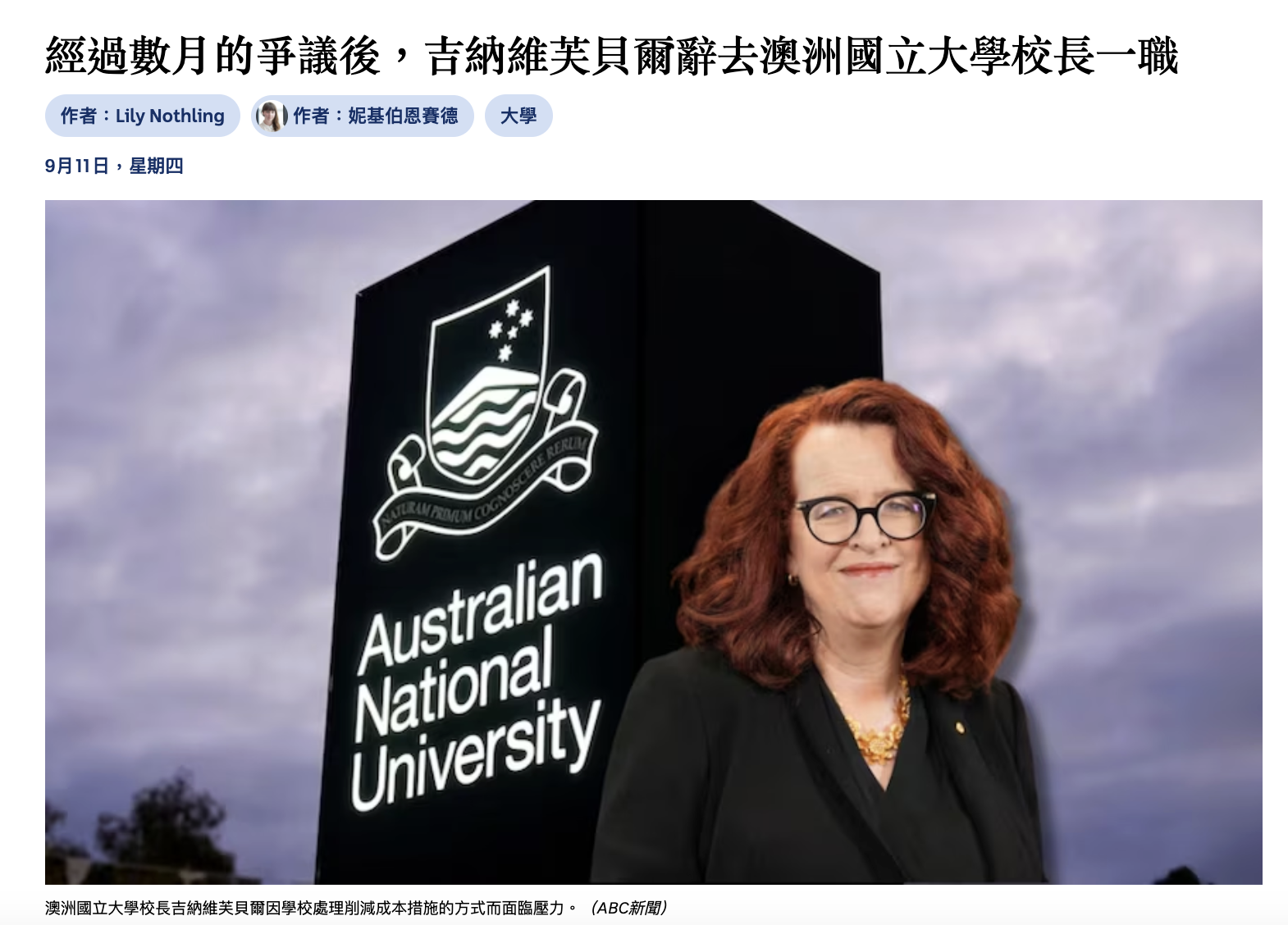Click the avatar photo of 妮基伯恩賽德
This screenshot has height=925, width=1288.
pos(272,116)
